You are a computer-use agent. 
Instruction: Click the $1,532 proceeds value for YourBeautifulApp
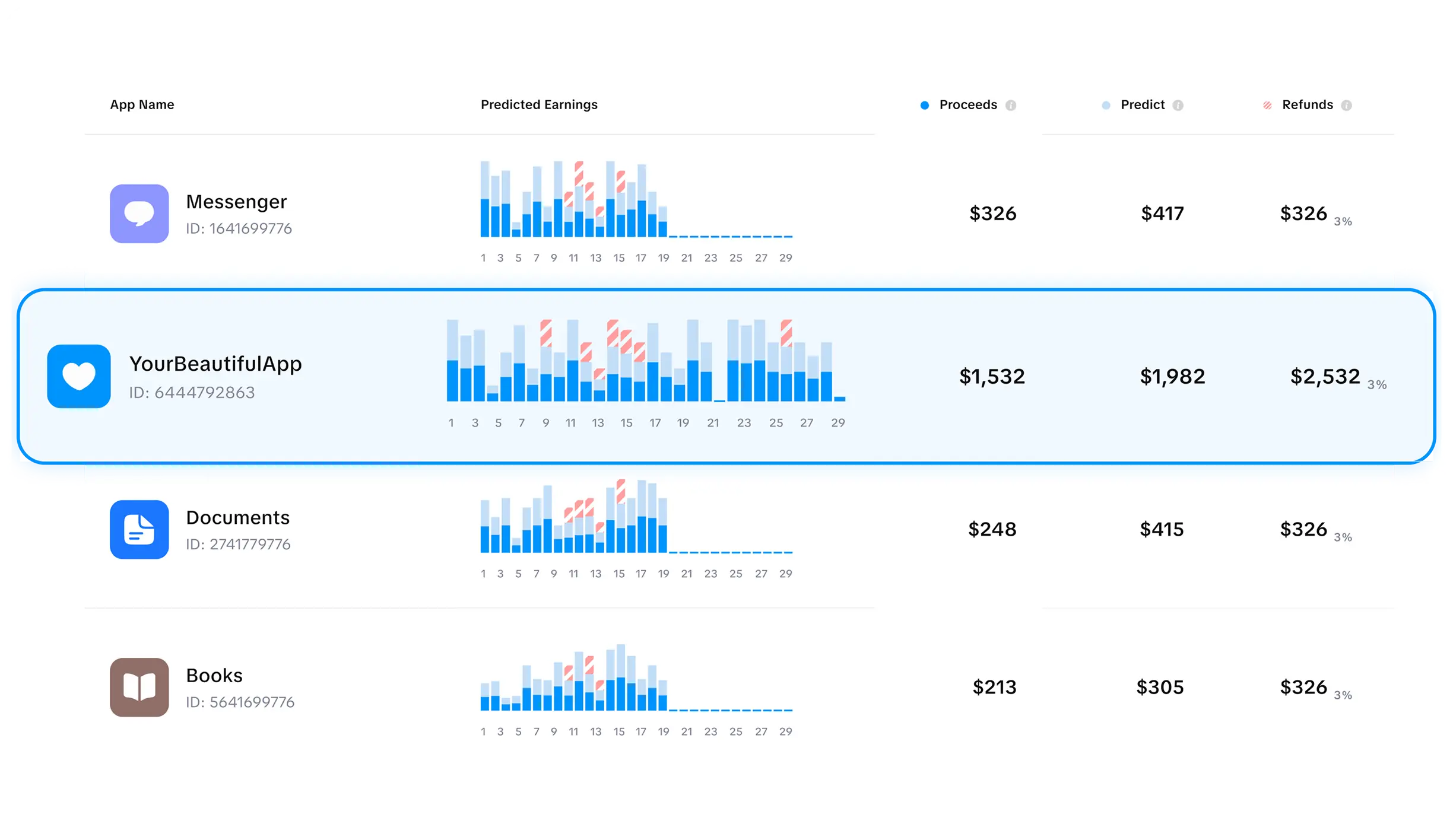click(992, 376)
